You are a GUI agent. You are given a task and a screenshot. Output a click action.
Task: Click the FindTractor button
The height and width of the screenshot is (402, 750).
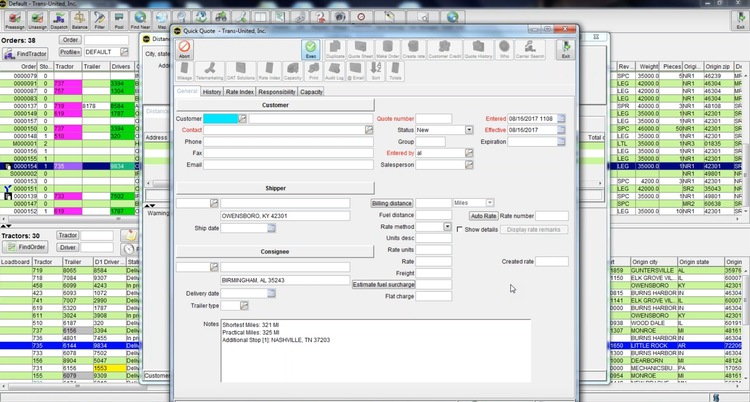point(25,54)
